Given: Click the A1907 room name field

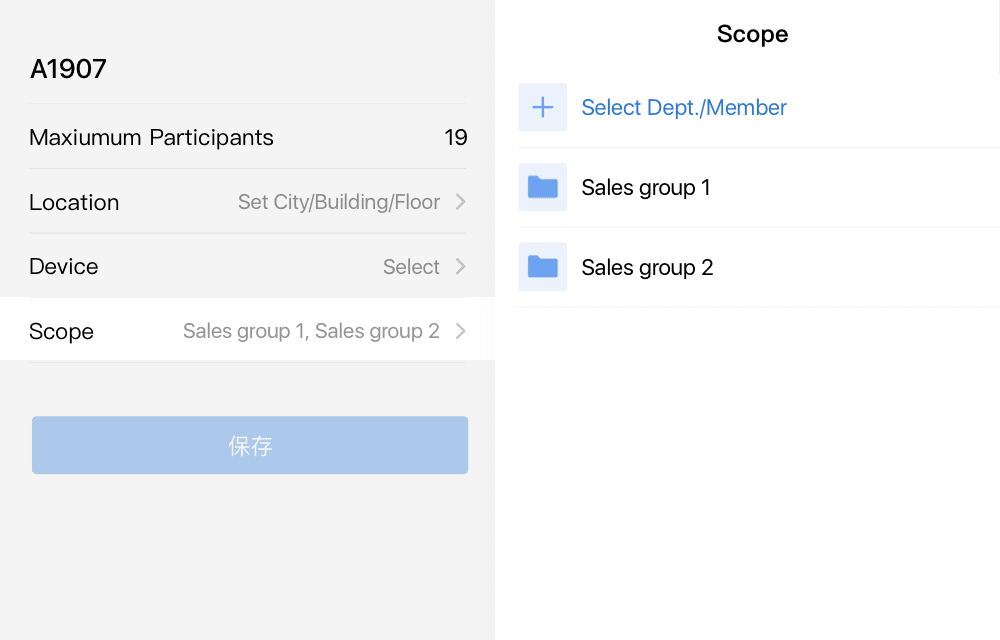Looking at the screenshot, I should point(68,69).
